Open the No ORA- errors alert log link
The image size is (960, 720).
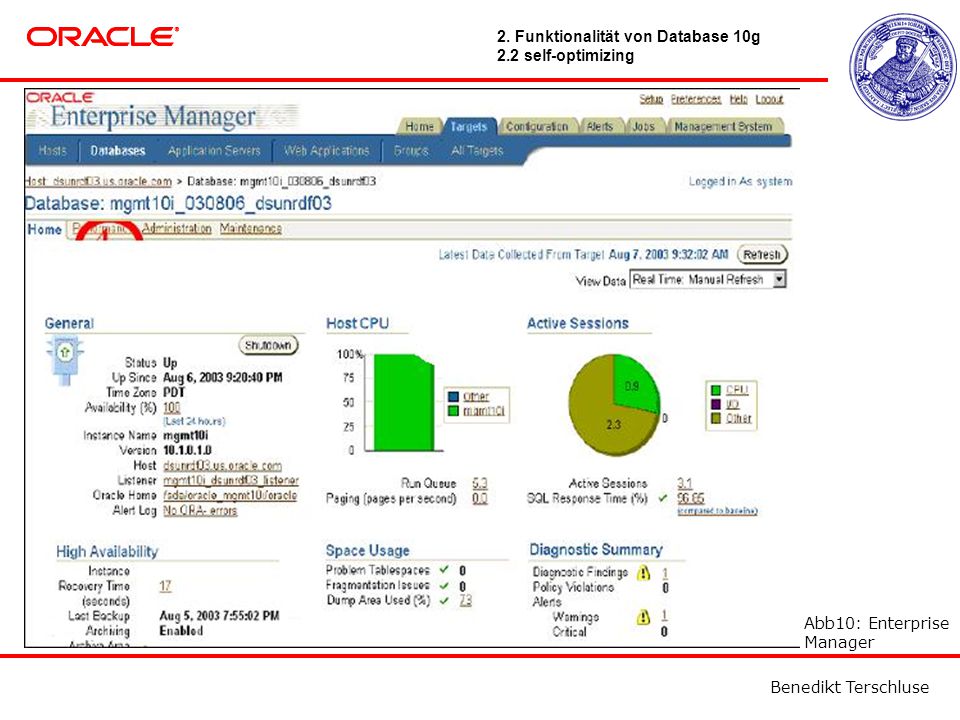(x=200, y=511)
